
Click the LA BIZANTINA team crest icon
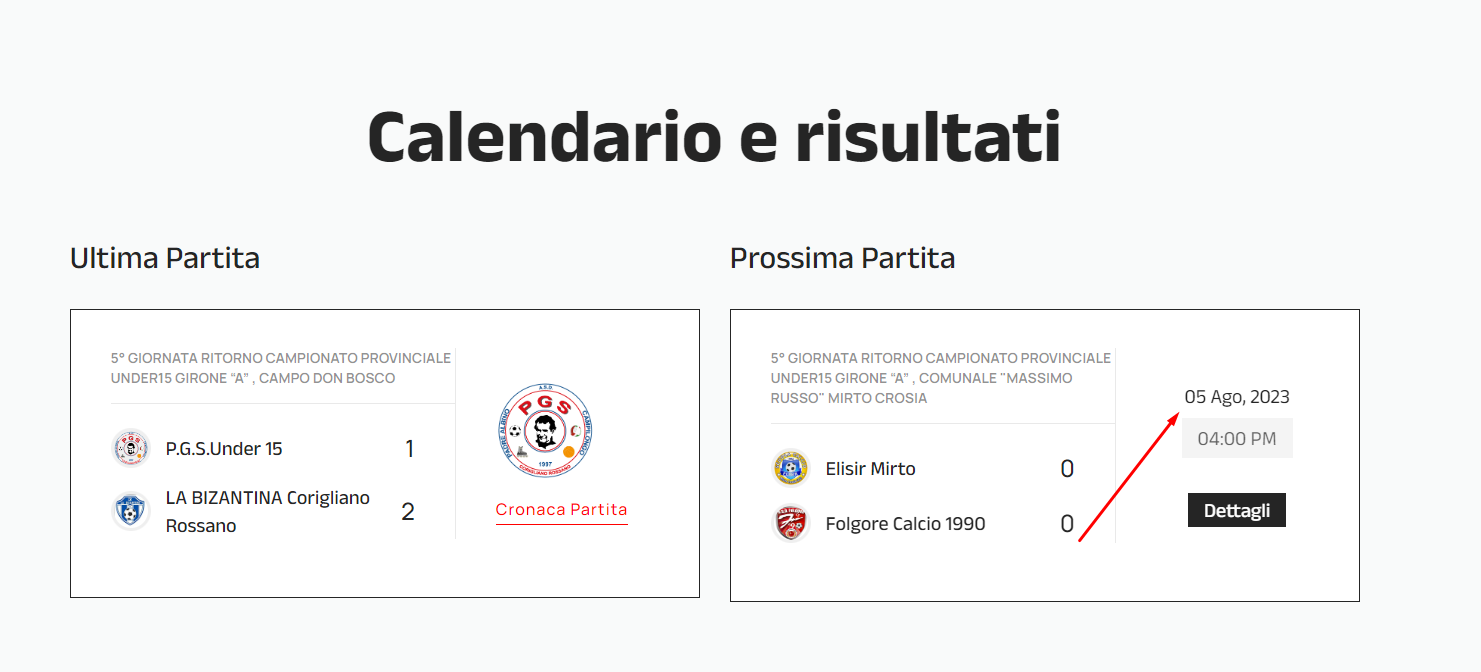(130, 511)
